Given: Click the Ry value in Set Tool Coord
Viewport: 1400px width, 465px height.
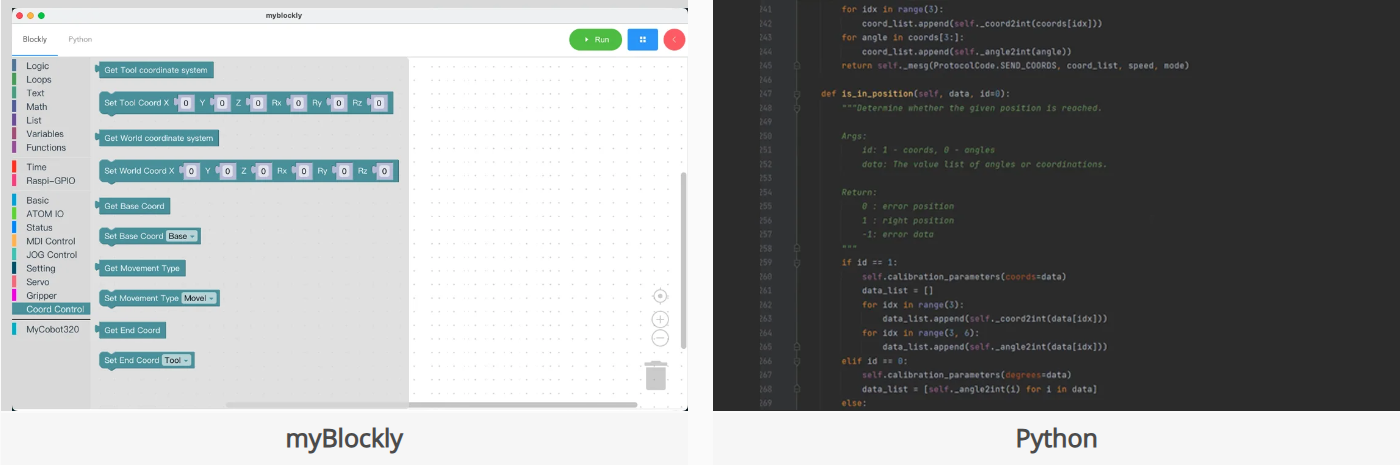Looking at the screenshot, I should [339, 103].
